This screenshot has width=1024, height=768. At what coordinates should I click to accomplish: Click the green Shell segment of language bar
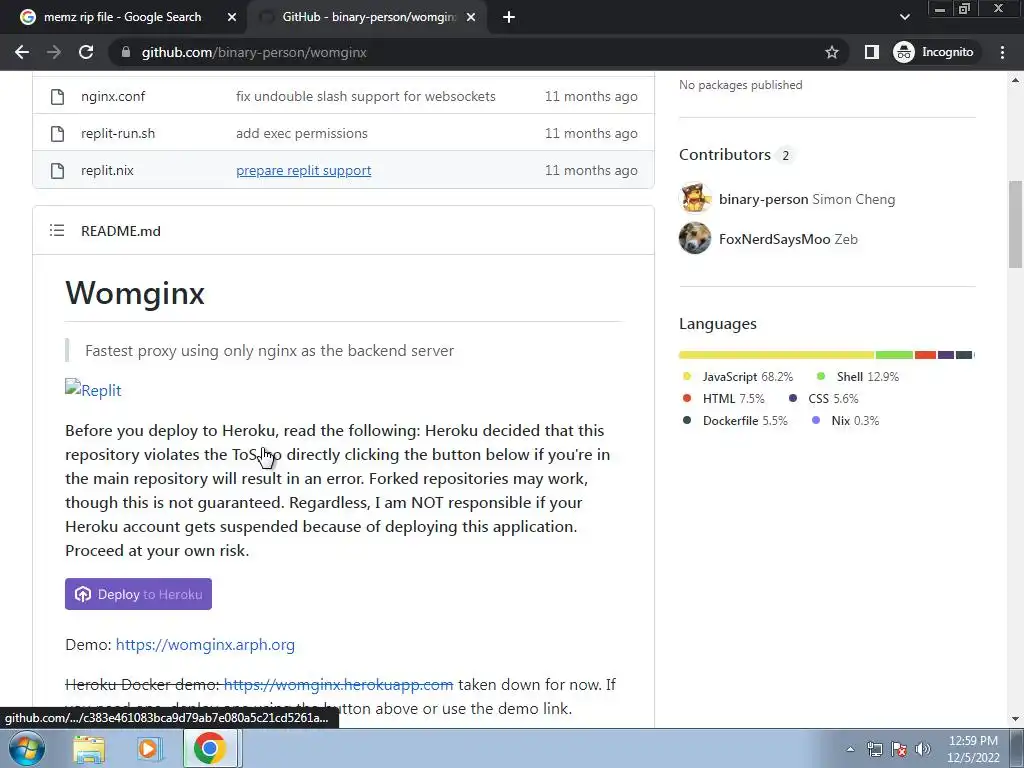[894, 355]
